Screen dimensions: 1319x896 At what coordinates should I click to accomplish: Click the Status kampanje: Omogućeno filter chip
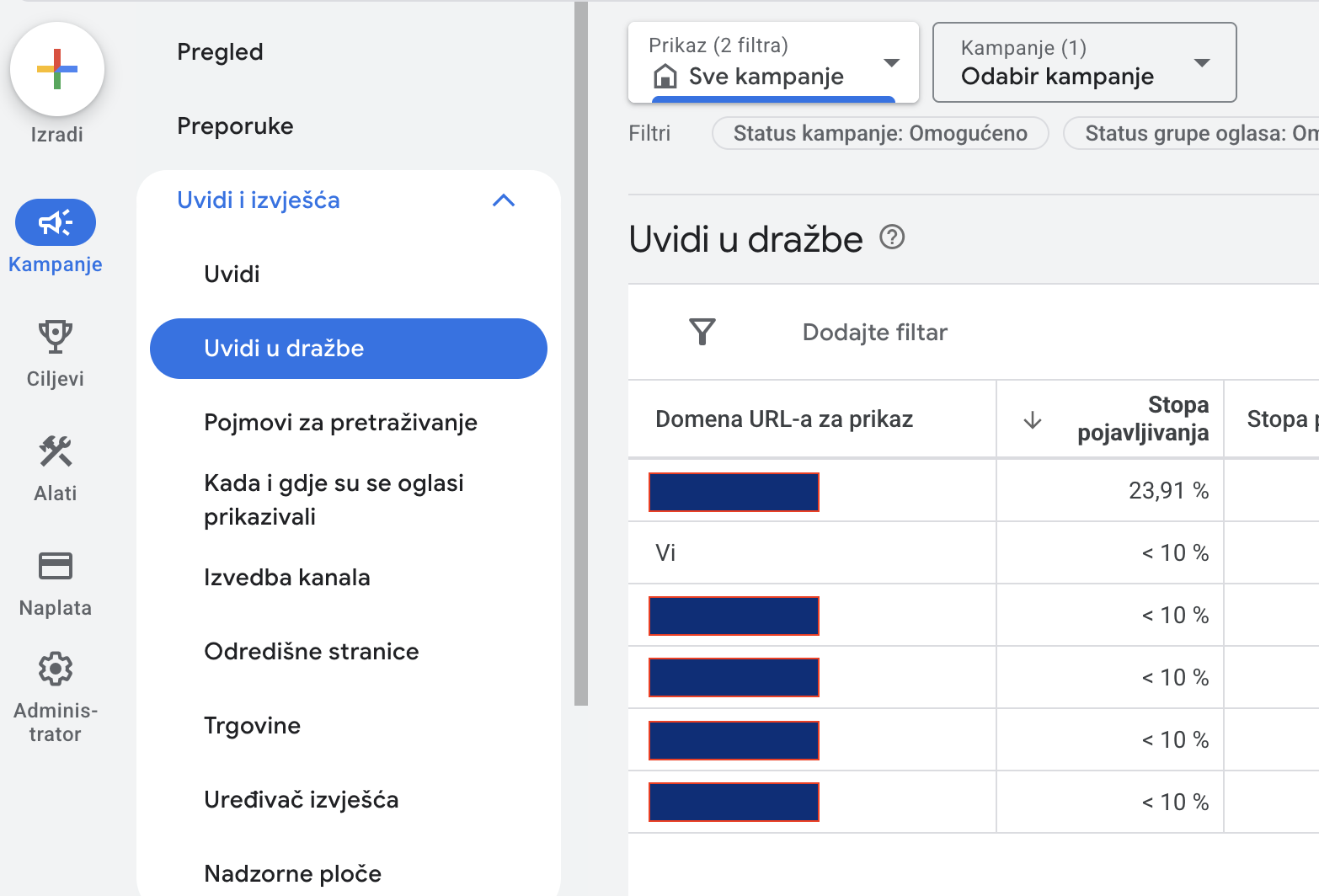[x=879, y=134]
